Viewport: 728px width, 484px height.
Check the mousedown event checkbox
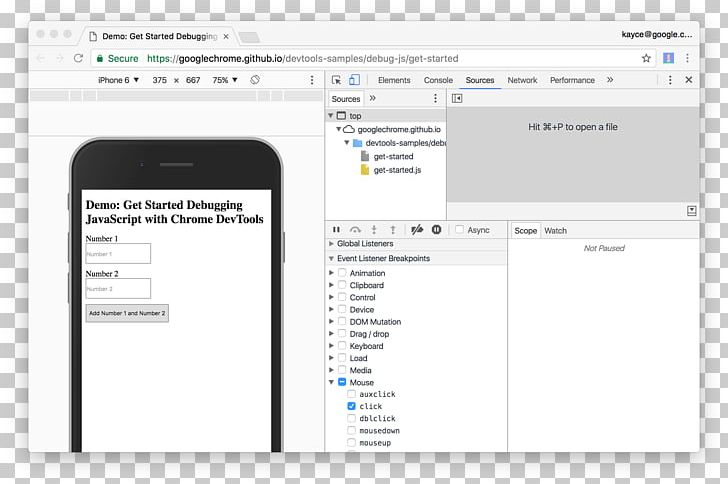pyautogui.click(x=351, y=431)
